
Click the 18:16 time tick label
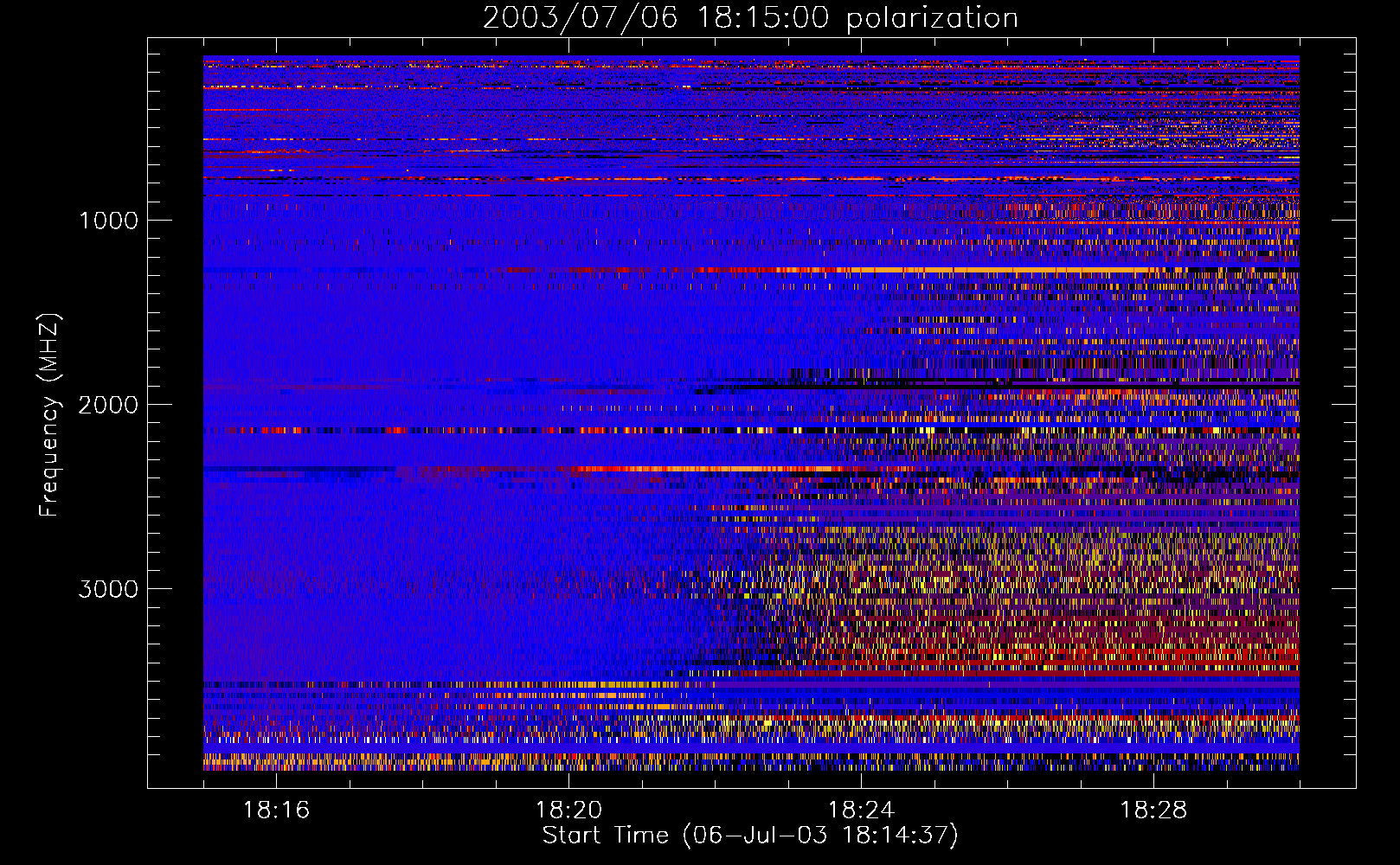(276, 811)
